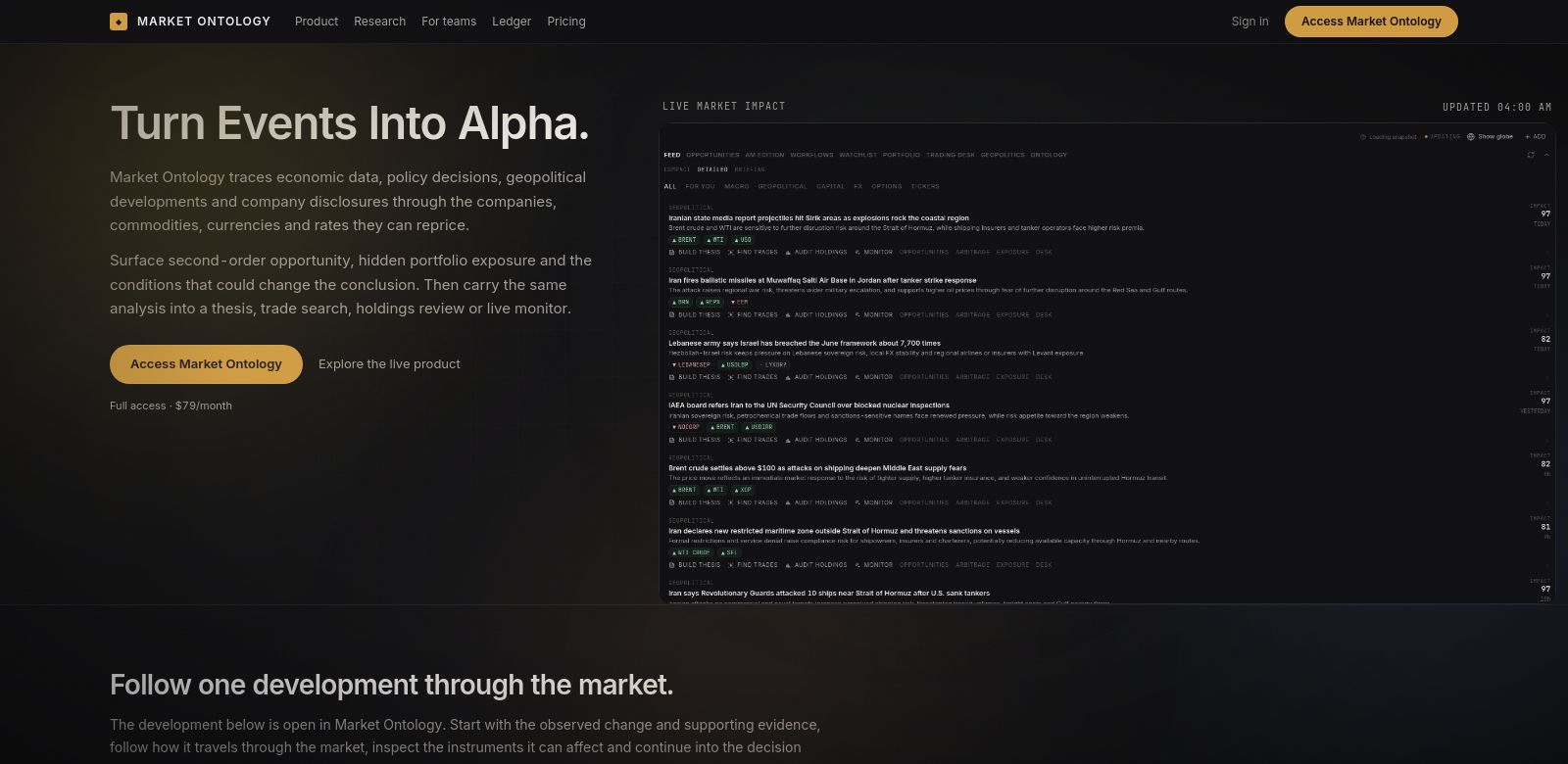The width and height of the screenshot is (1568, 764).
Task: Click Build Thesis icon in IAEA story
Action: pos(672,440)
